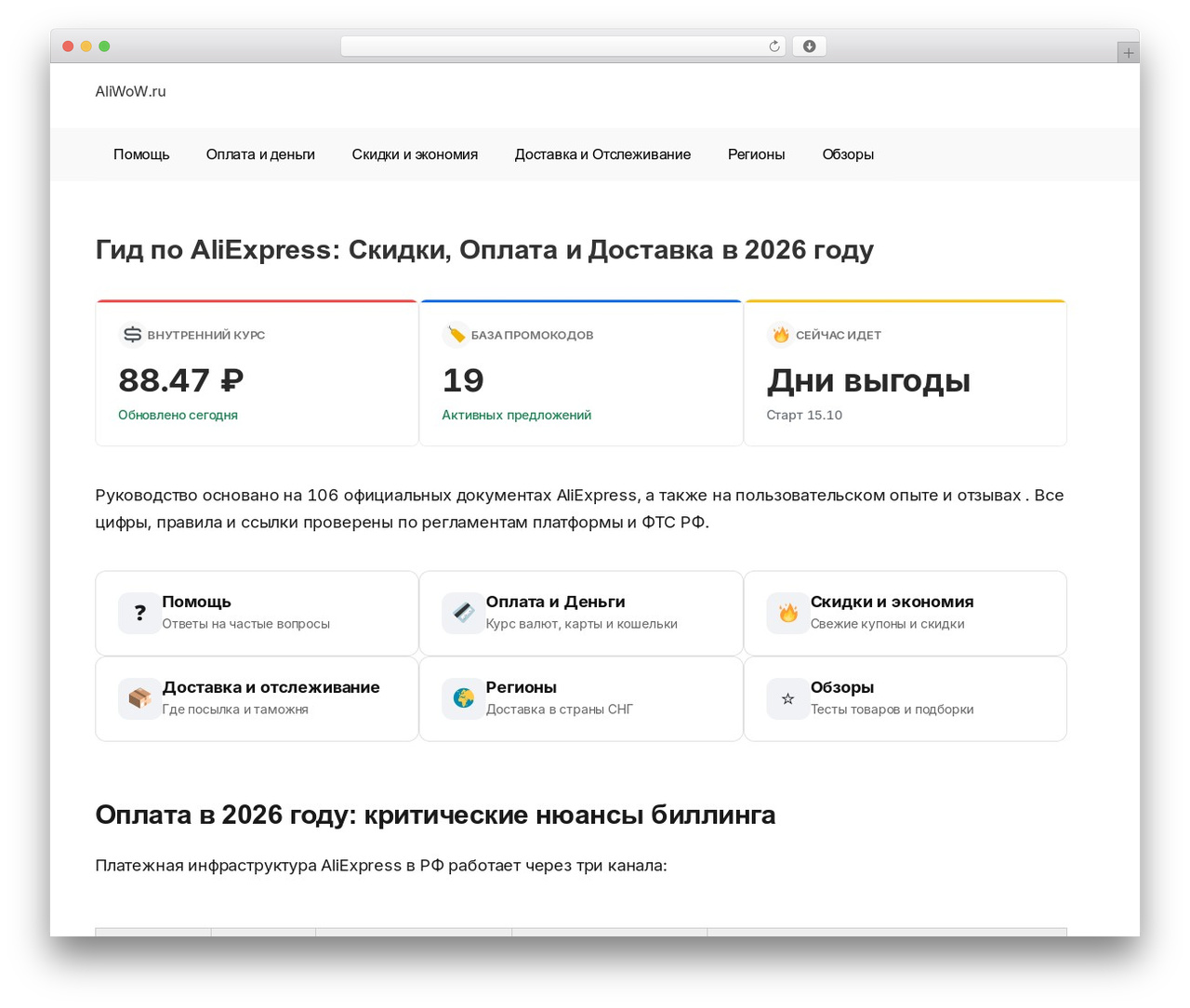Open Регионы in the navigation bar
Viewport: 1190px width, 1008px height.
pos(756,154)
